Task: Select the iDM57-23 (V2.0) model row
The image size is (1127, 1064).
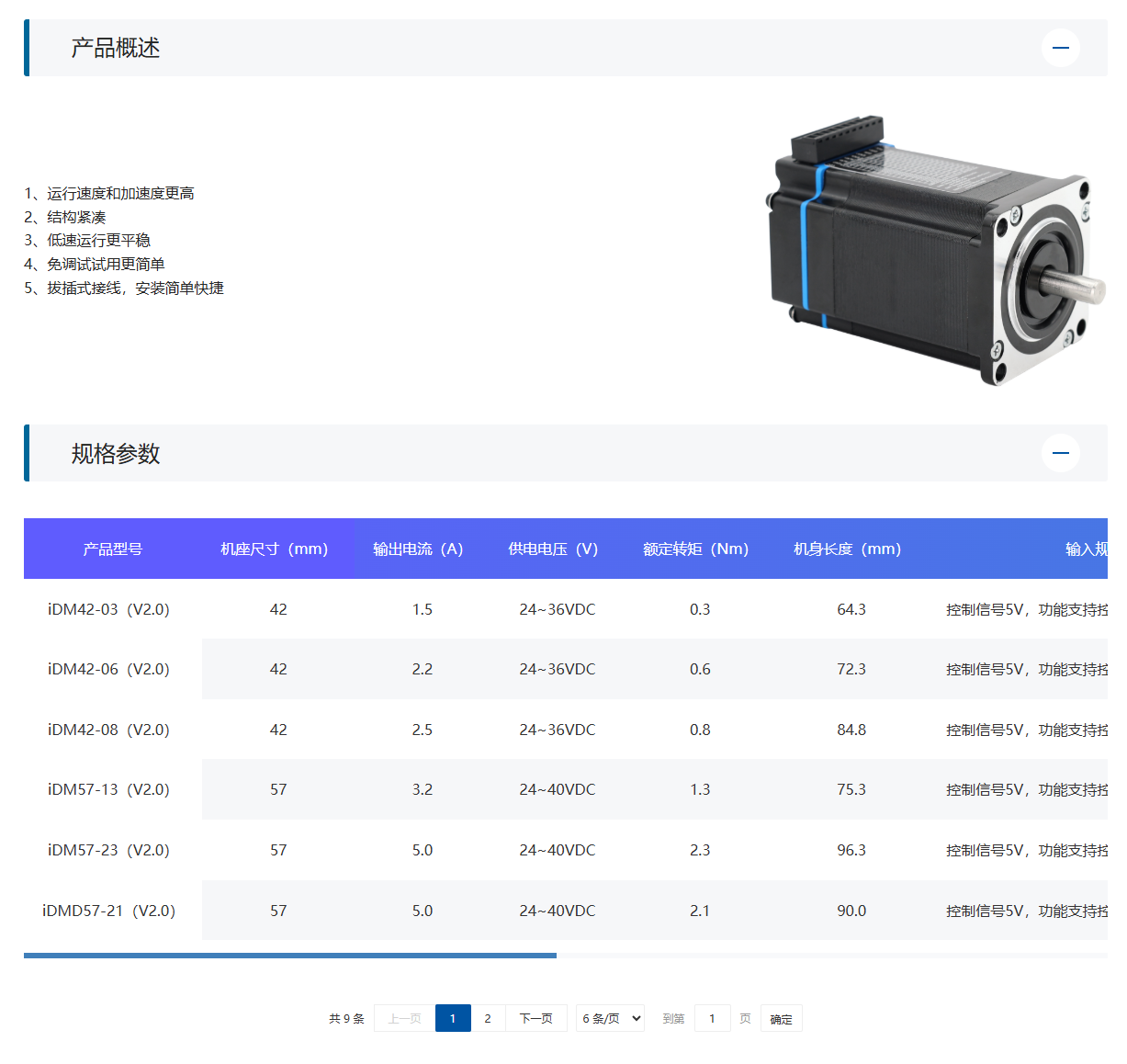Action: click(x=108, y=850)
